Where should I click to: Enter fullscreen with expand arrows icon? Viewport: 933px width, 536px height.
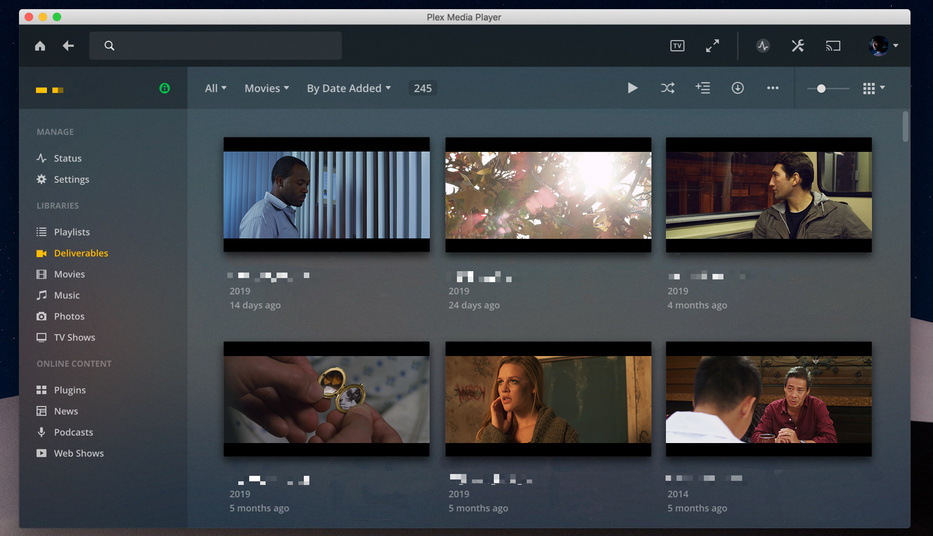(712, 46)
